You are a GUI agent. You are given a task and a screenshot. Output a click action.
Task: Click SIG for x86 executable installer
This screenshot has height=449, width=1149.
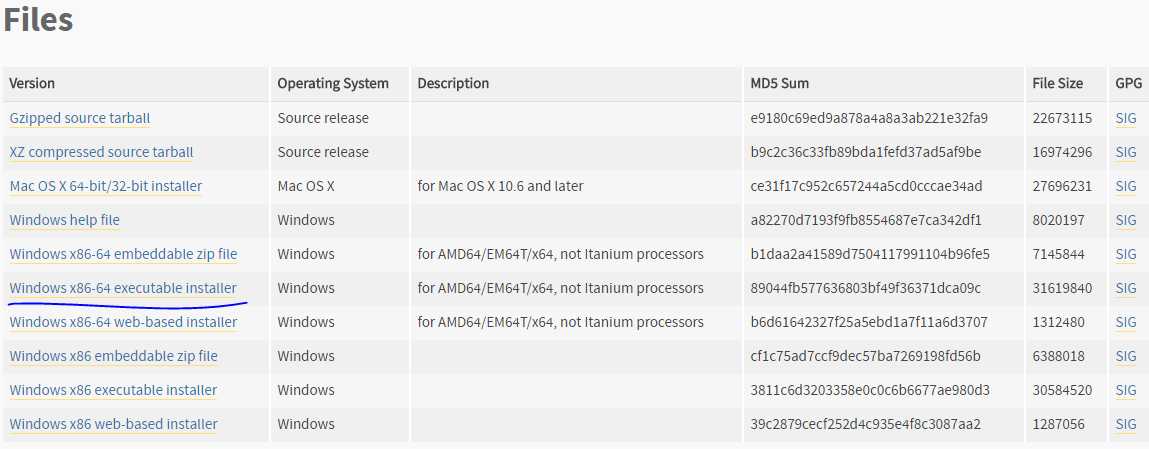(1126, 390)
